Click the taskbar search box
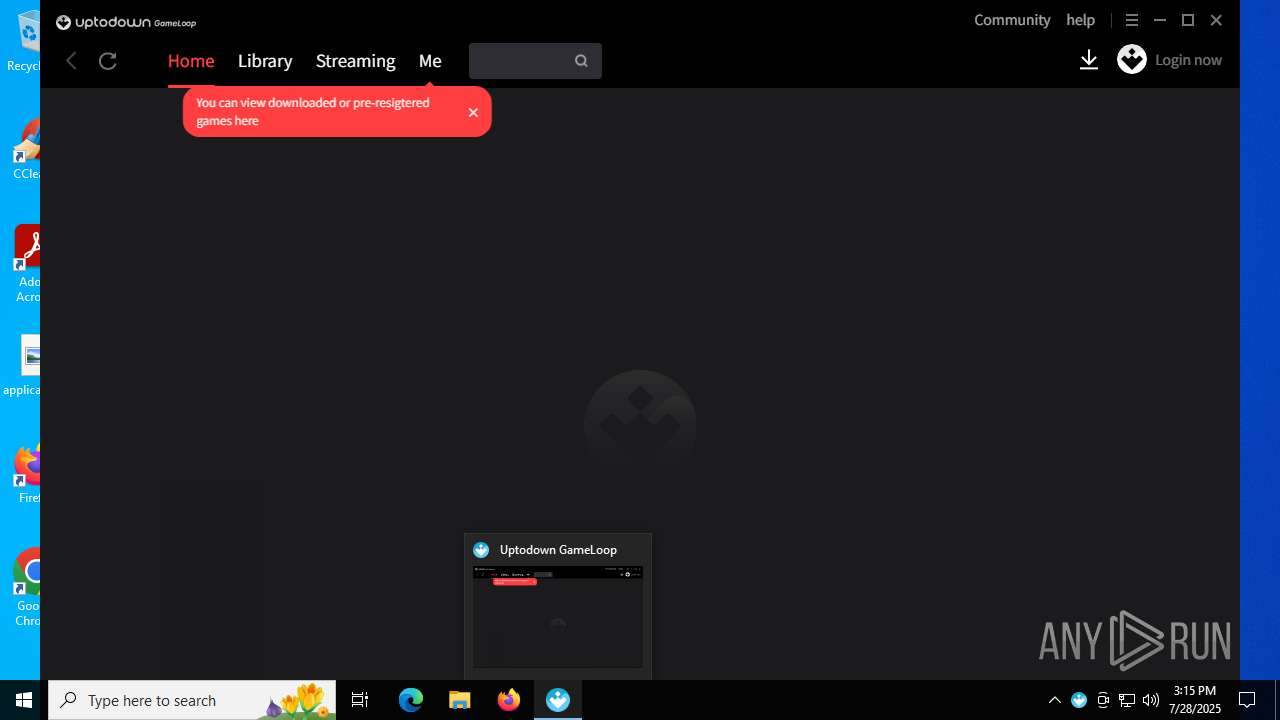This screenshot has width=1280, height=720. (192, 700)
